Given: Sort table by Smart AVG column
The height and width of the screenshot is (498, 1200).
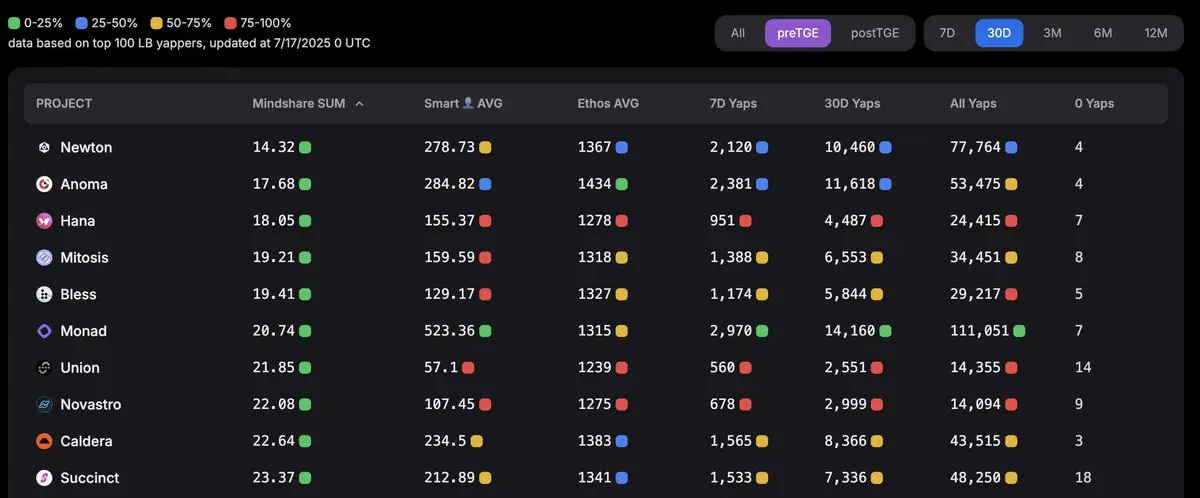Looking at the screenshot, I should [x=463, y=104].
